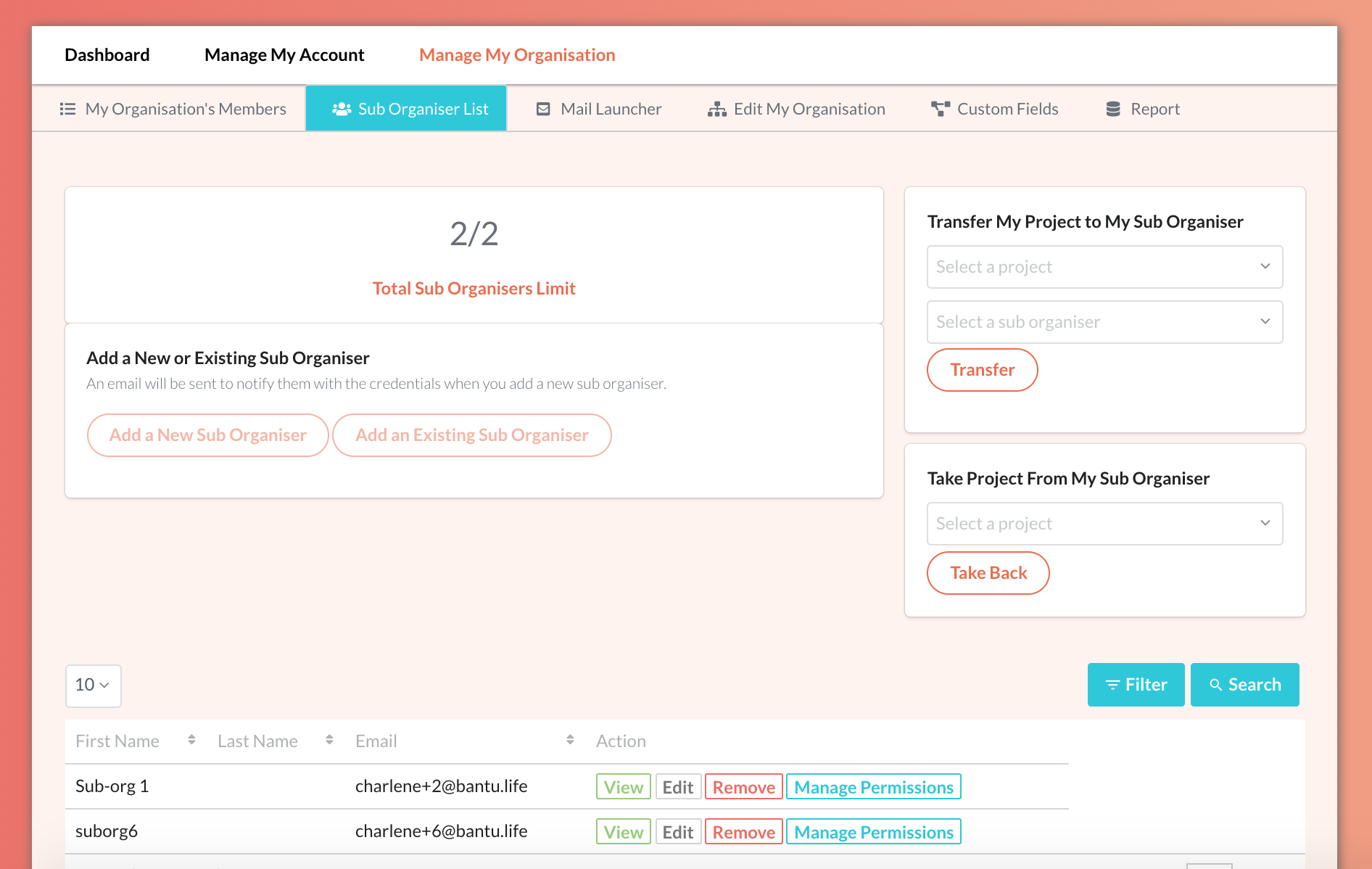Sort by Email using sort arrows

click(570, 740)
